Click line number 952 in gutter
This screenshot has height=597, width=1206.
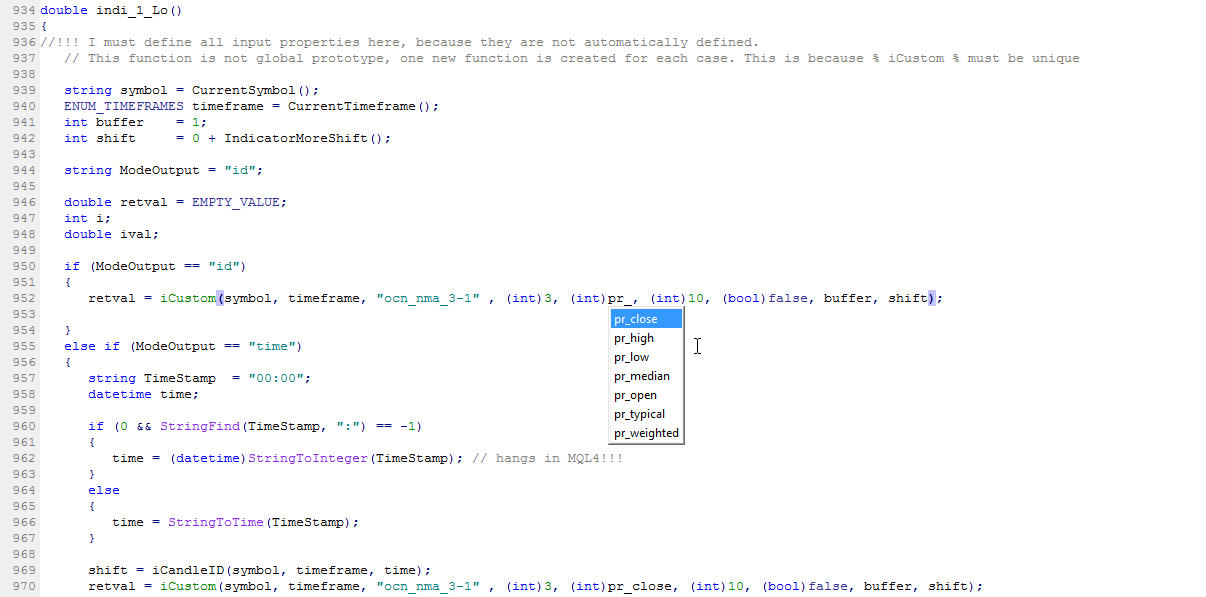click(x=24, y=298)
